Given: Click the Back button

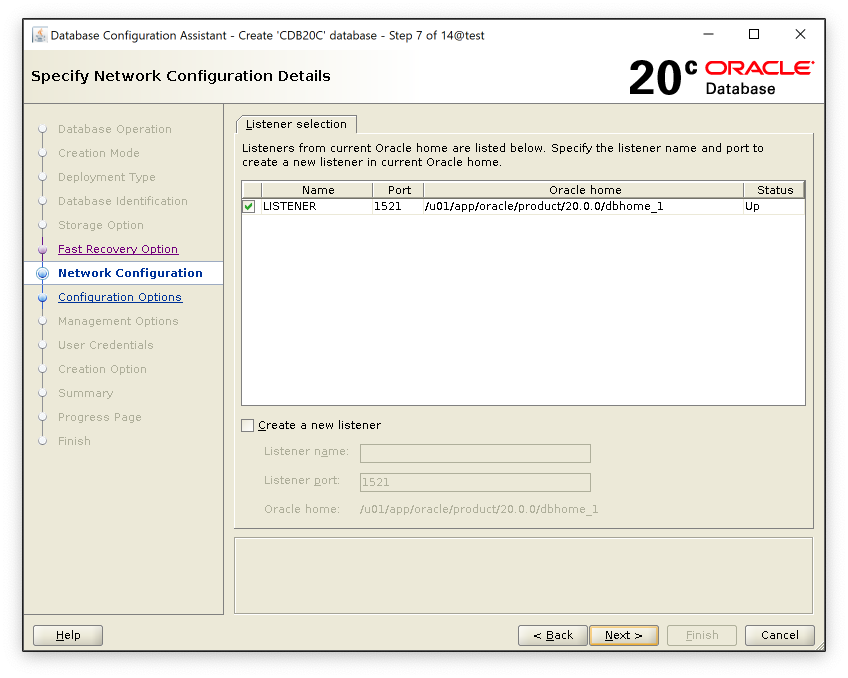Looking at the screenshot, I should pyautogui.click(x=553, y=635).
